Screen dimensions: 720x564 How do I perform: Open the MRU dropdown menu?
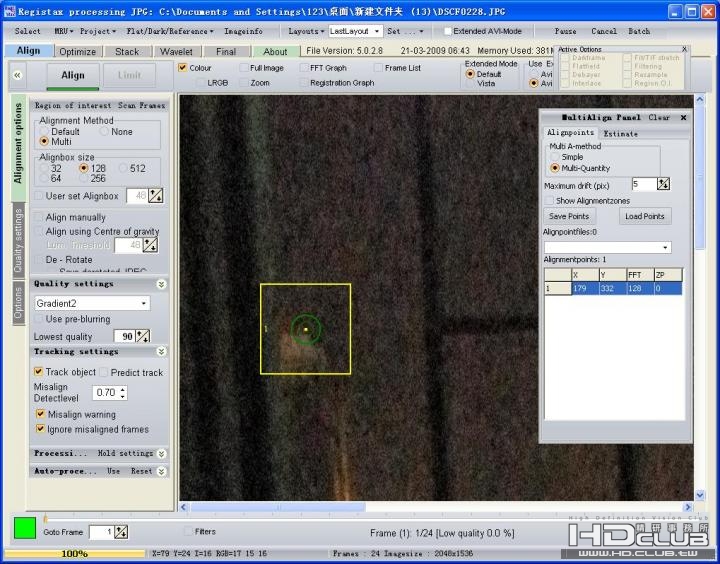tap(63, 31)
